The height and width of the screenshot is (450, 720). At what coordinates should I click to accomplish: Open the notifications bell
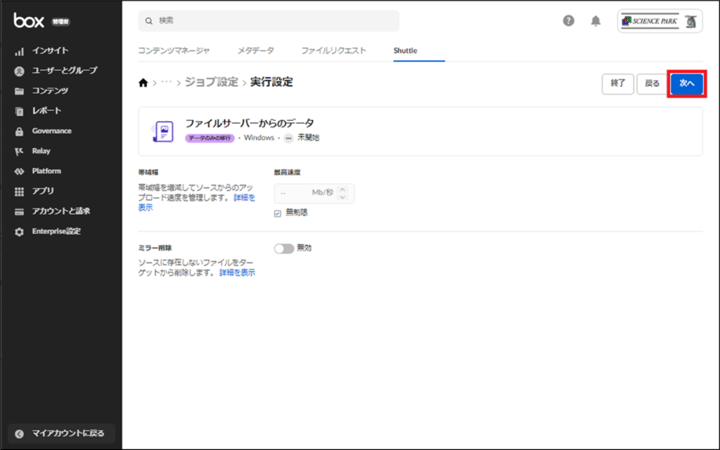coord(596,20)
